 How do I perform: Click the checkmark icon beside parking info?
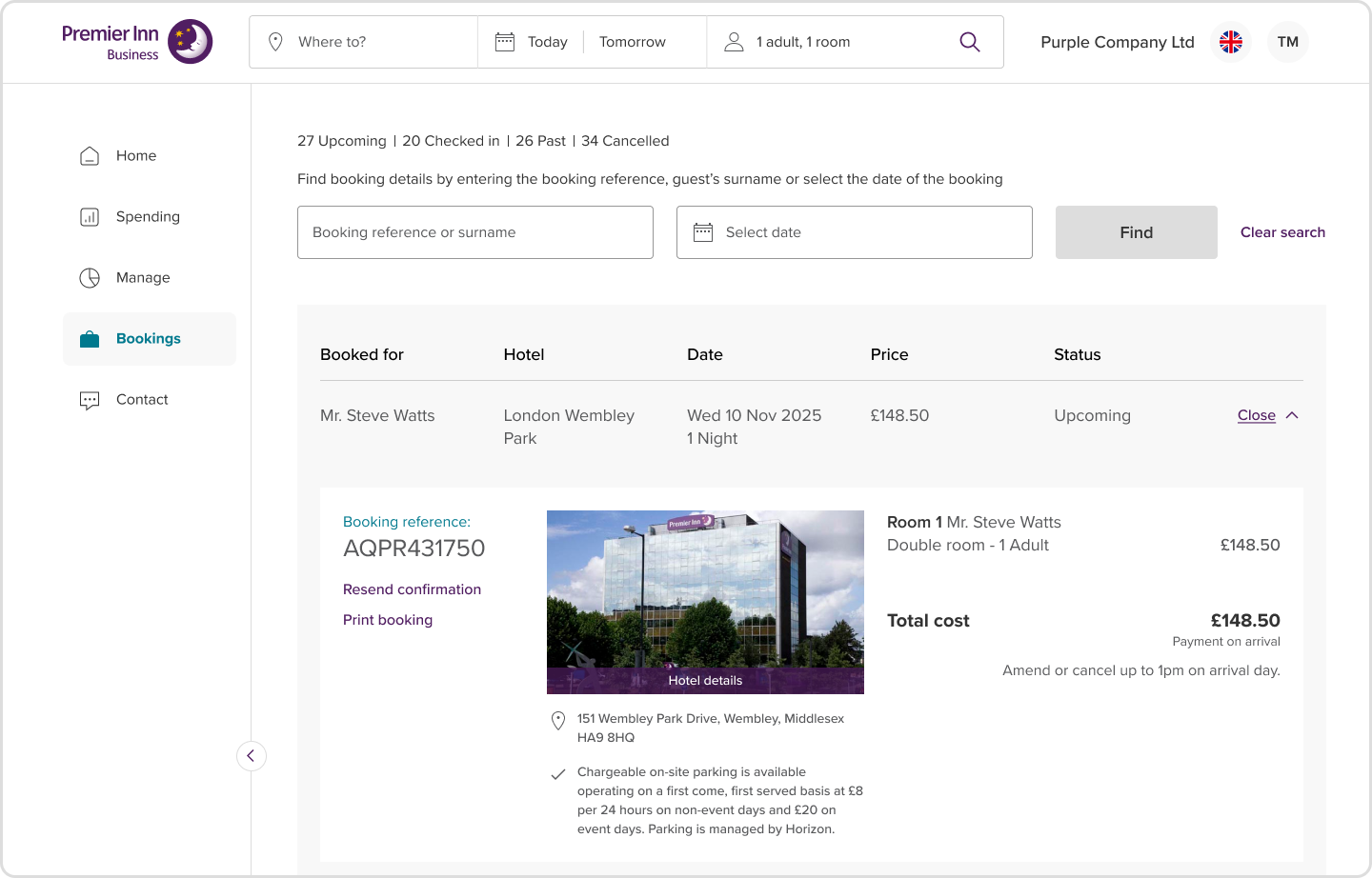pyautogui.click(x=558, y=774)
